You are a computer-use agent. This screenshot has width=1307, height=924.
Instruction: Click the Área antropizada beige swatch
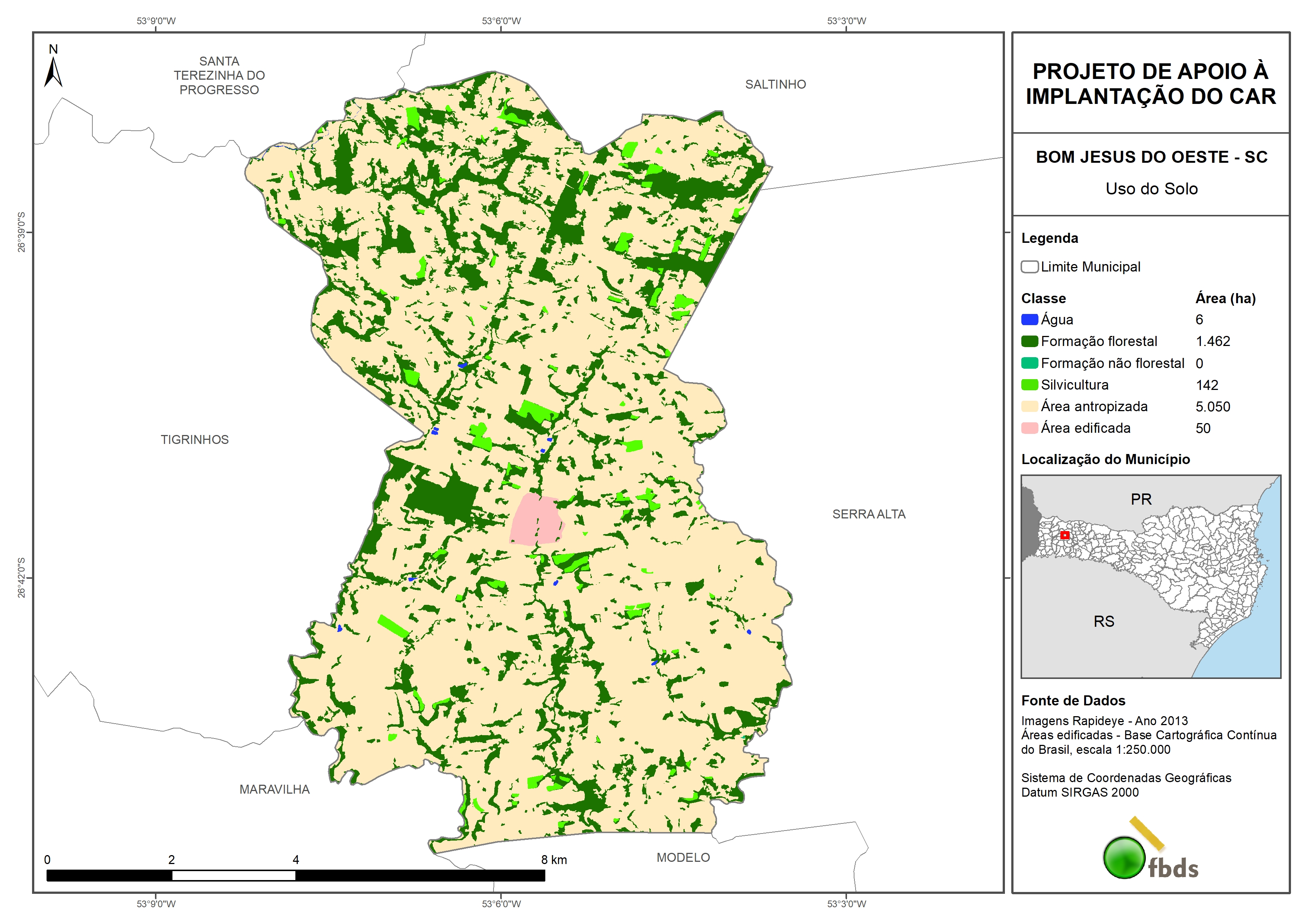1029,406
